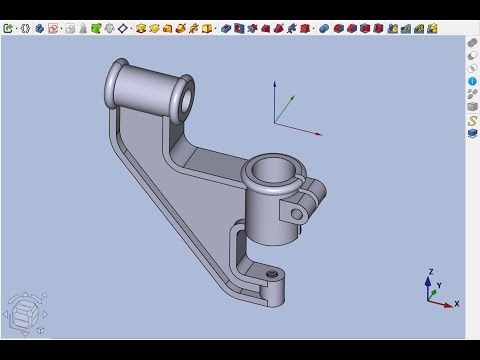Click the red Subtractive Primitive box icon
This screenshot has width=480, height=360.
click(305, 29)
